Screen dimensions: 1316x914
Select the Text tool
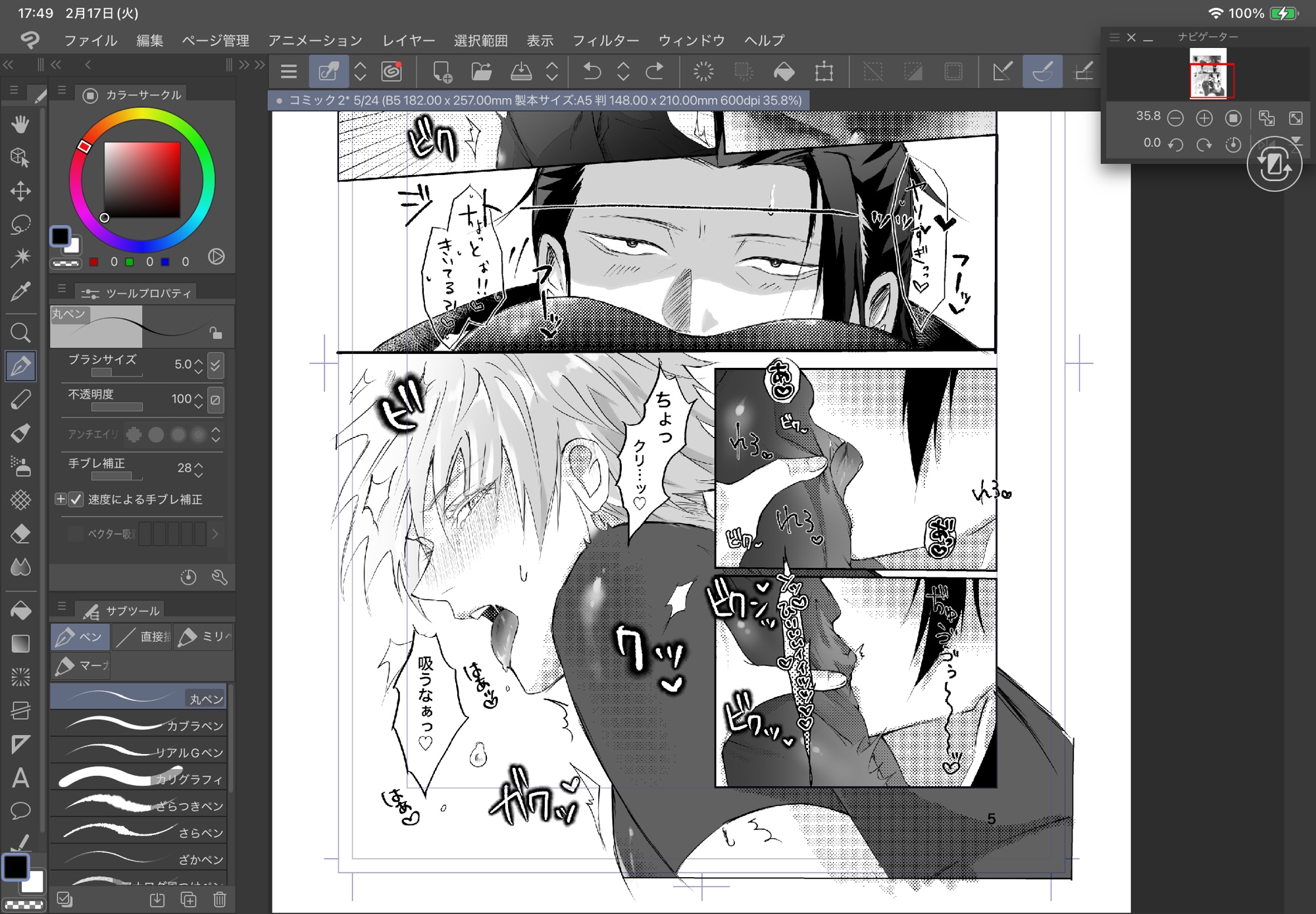tap(20, 778)
